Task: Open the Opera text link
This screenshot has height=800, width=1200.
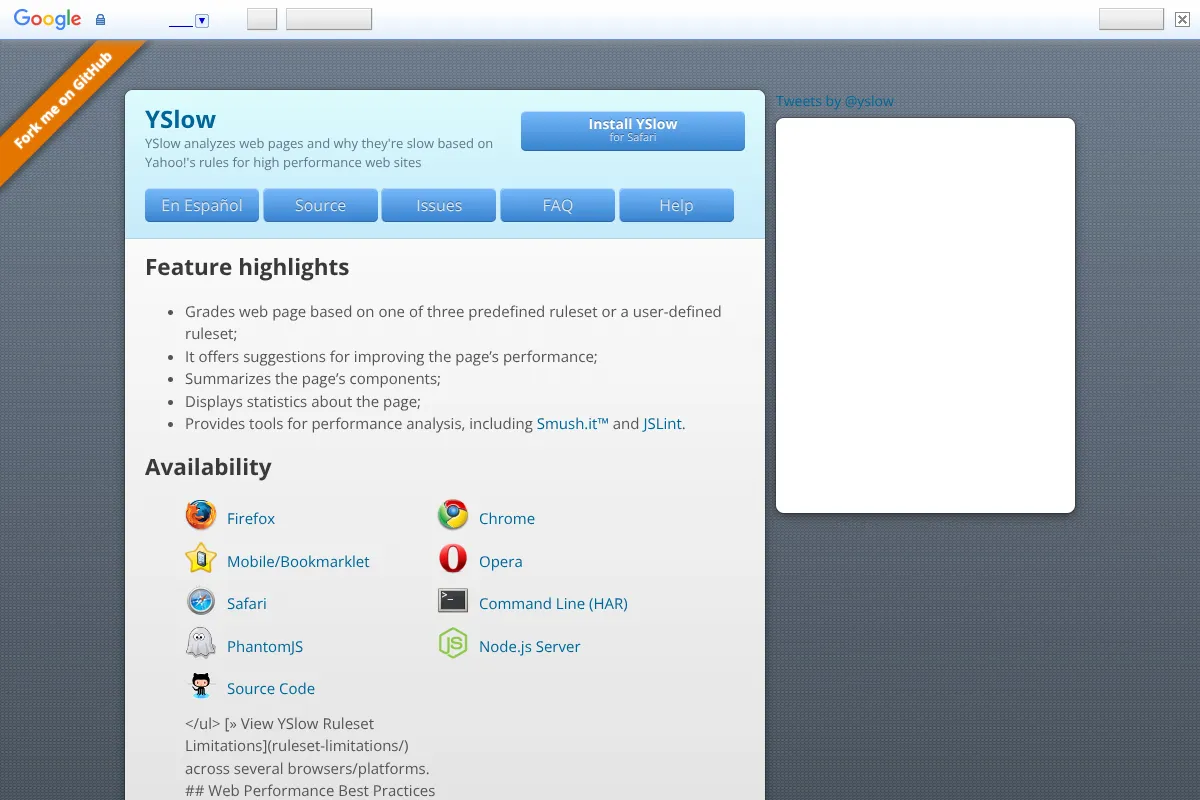Action: point(501,561)
